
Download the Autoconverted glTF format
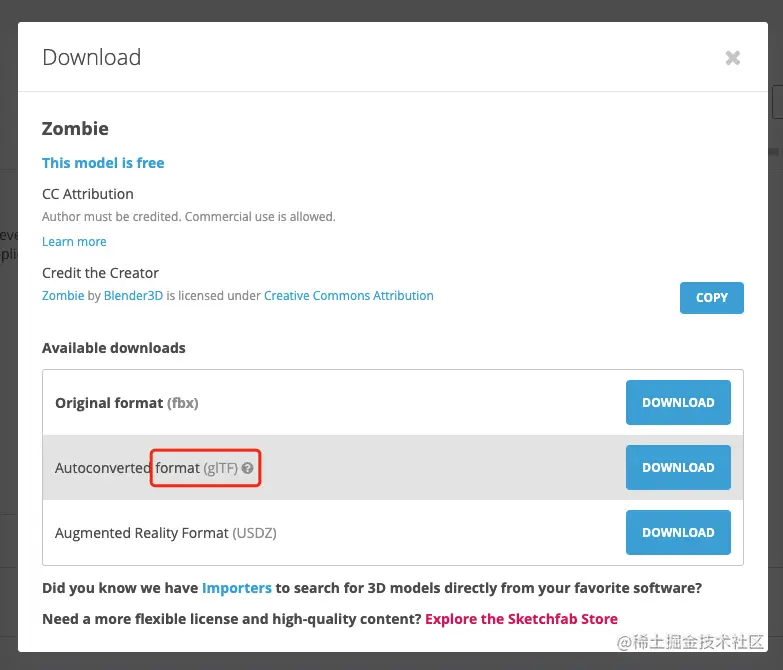click(678, 467)
